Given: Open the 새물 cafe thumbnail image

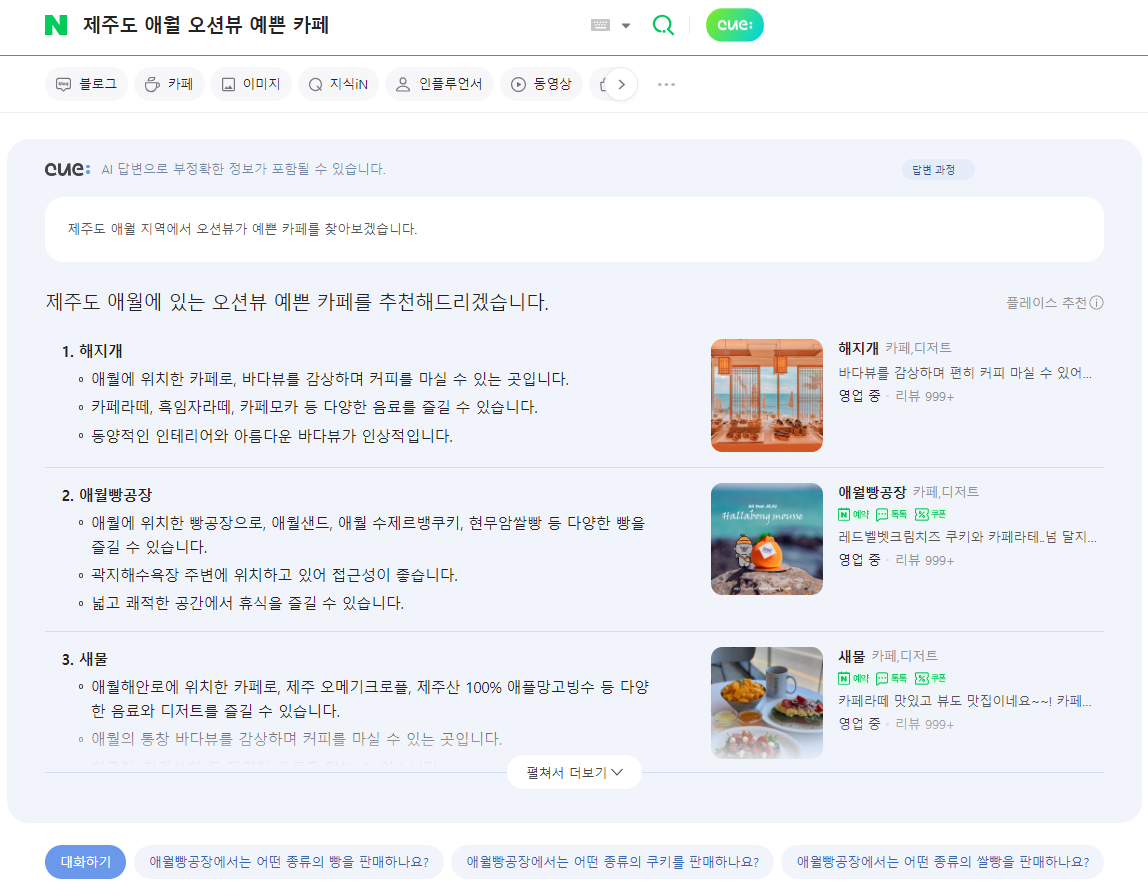Looking at the screenshot, I should click(767, 703).
